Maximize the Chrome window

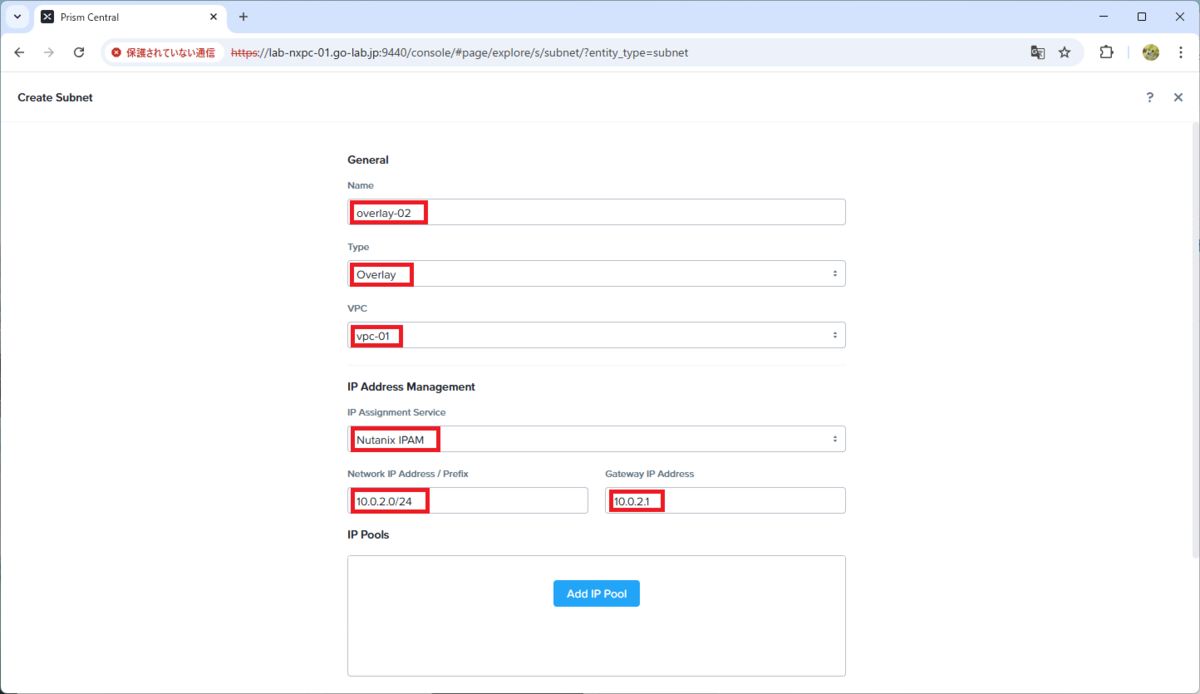click(1142, 17)
